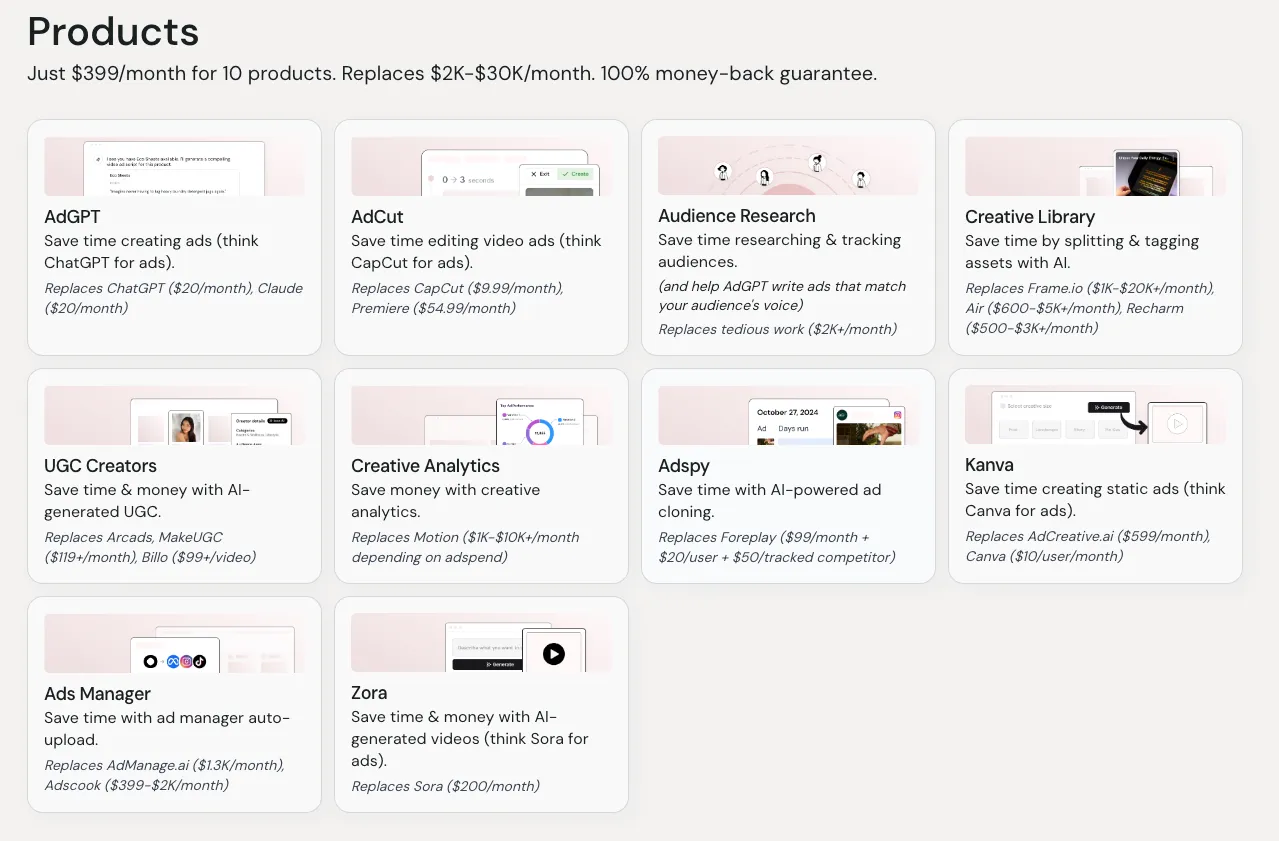Click the TikTok icon in Ads Manager card
The image size is (1279, 841).
200,661
